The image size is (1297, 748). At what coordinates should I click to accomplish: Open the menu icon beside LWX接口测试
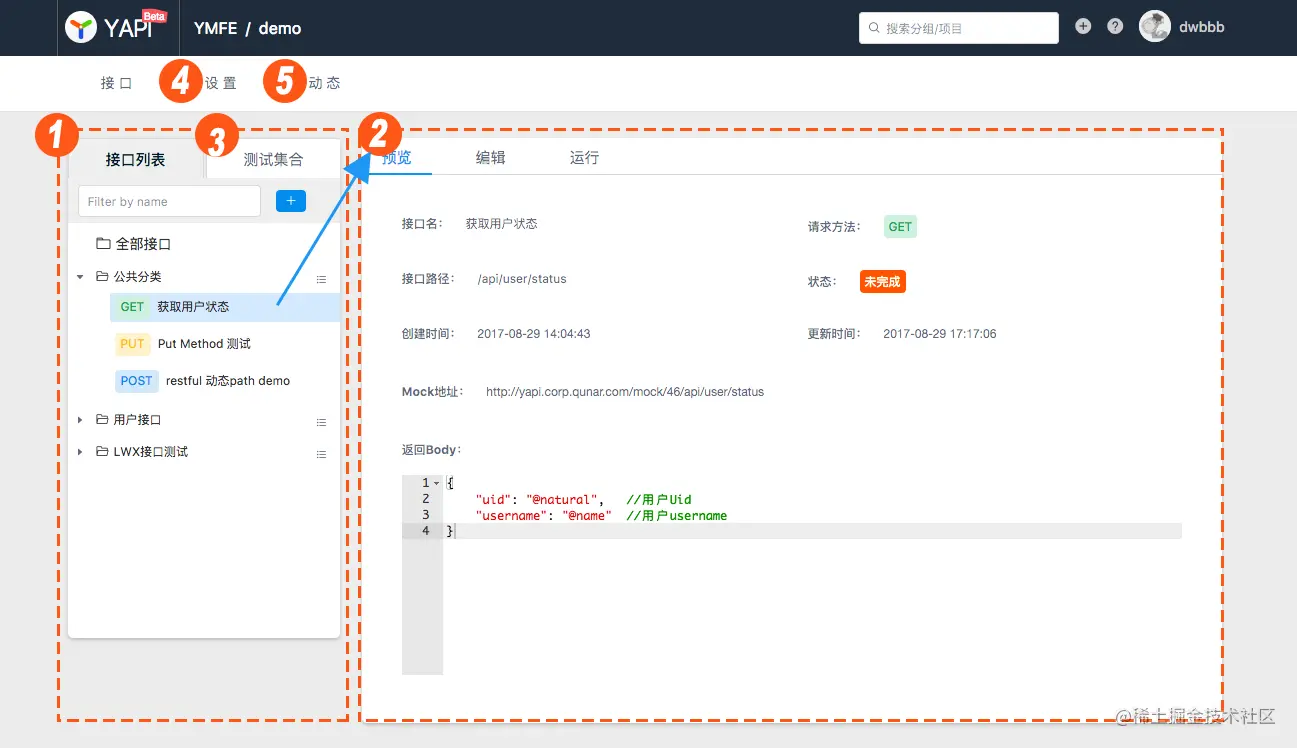pyautogui.click(x=321, y=454)
